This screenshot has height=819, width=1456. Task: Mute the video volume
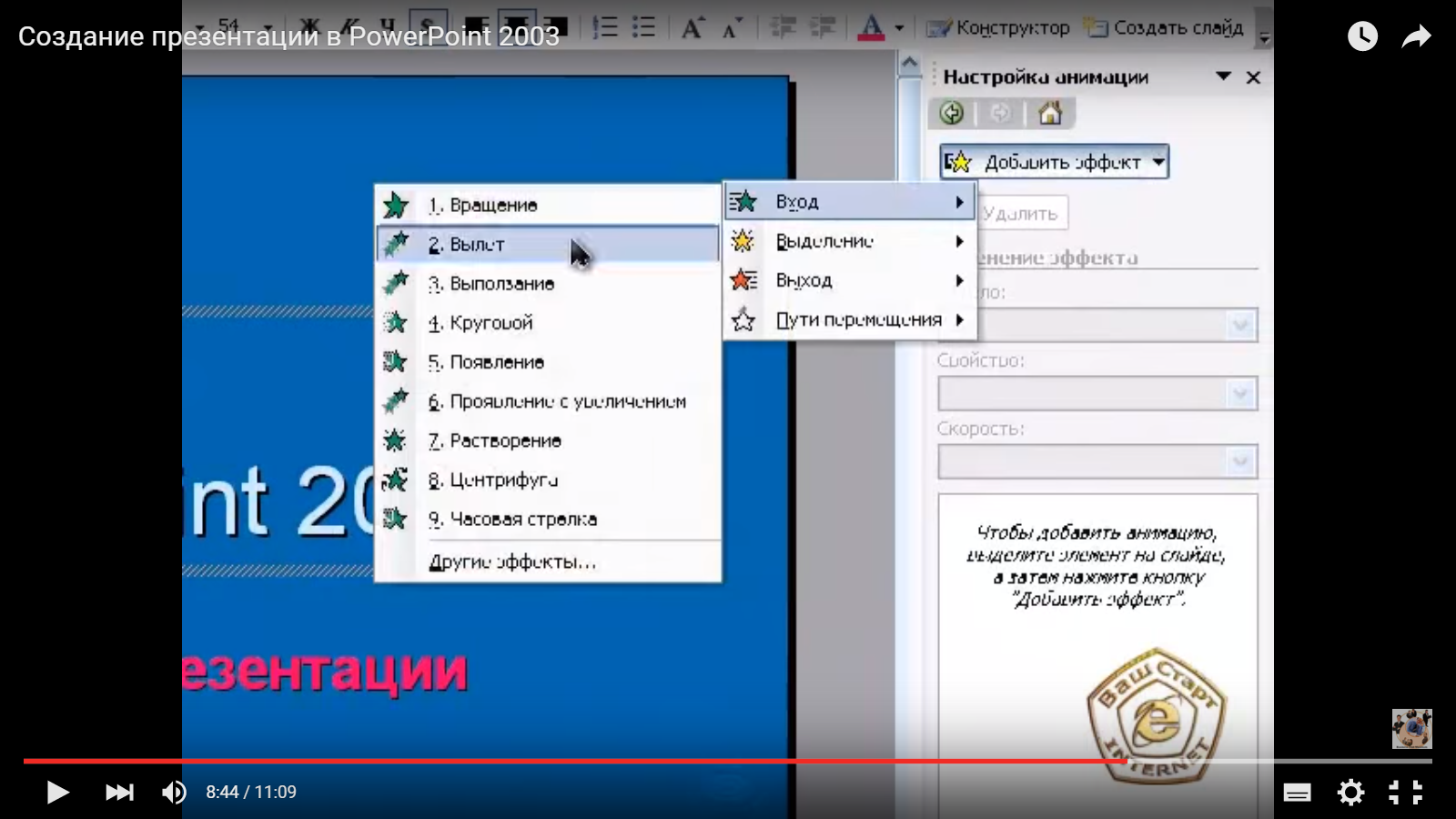[x=174, y=792]
